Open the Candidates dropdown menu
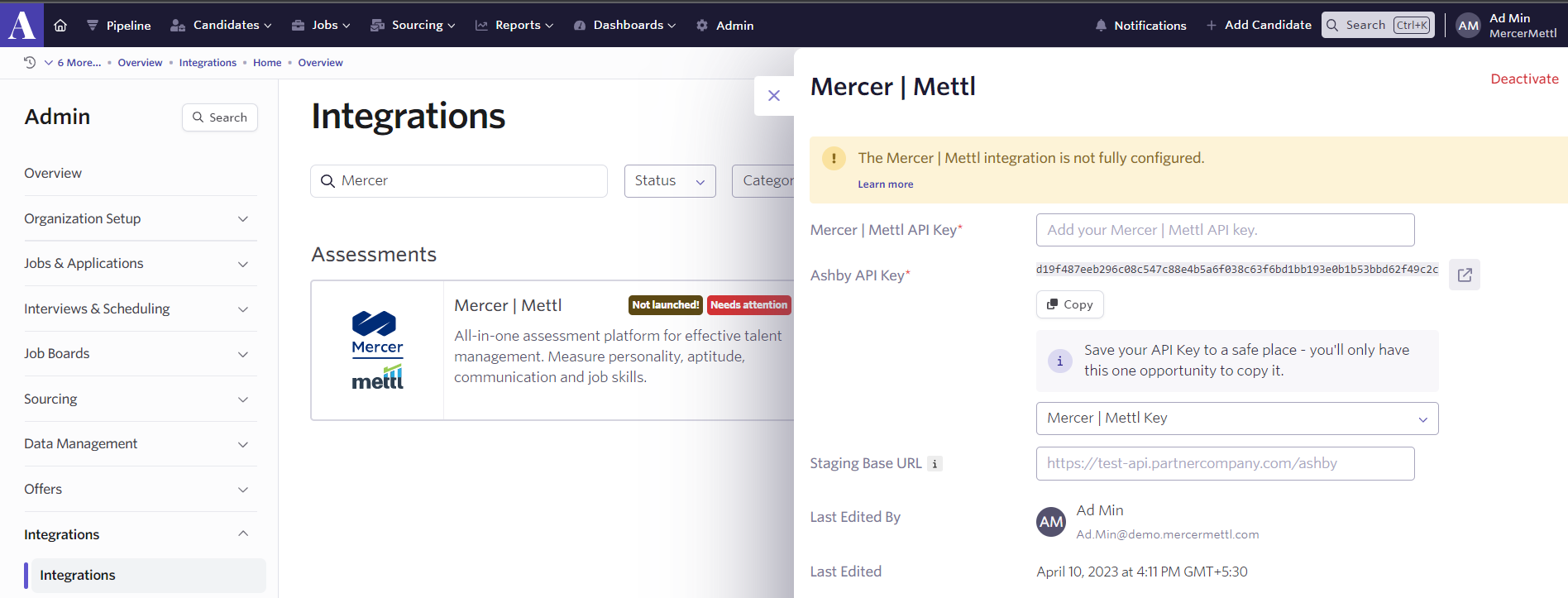Image resolution: width=1568 pixels, height=598 pixels. point(221,26)
